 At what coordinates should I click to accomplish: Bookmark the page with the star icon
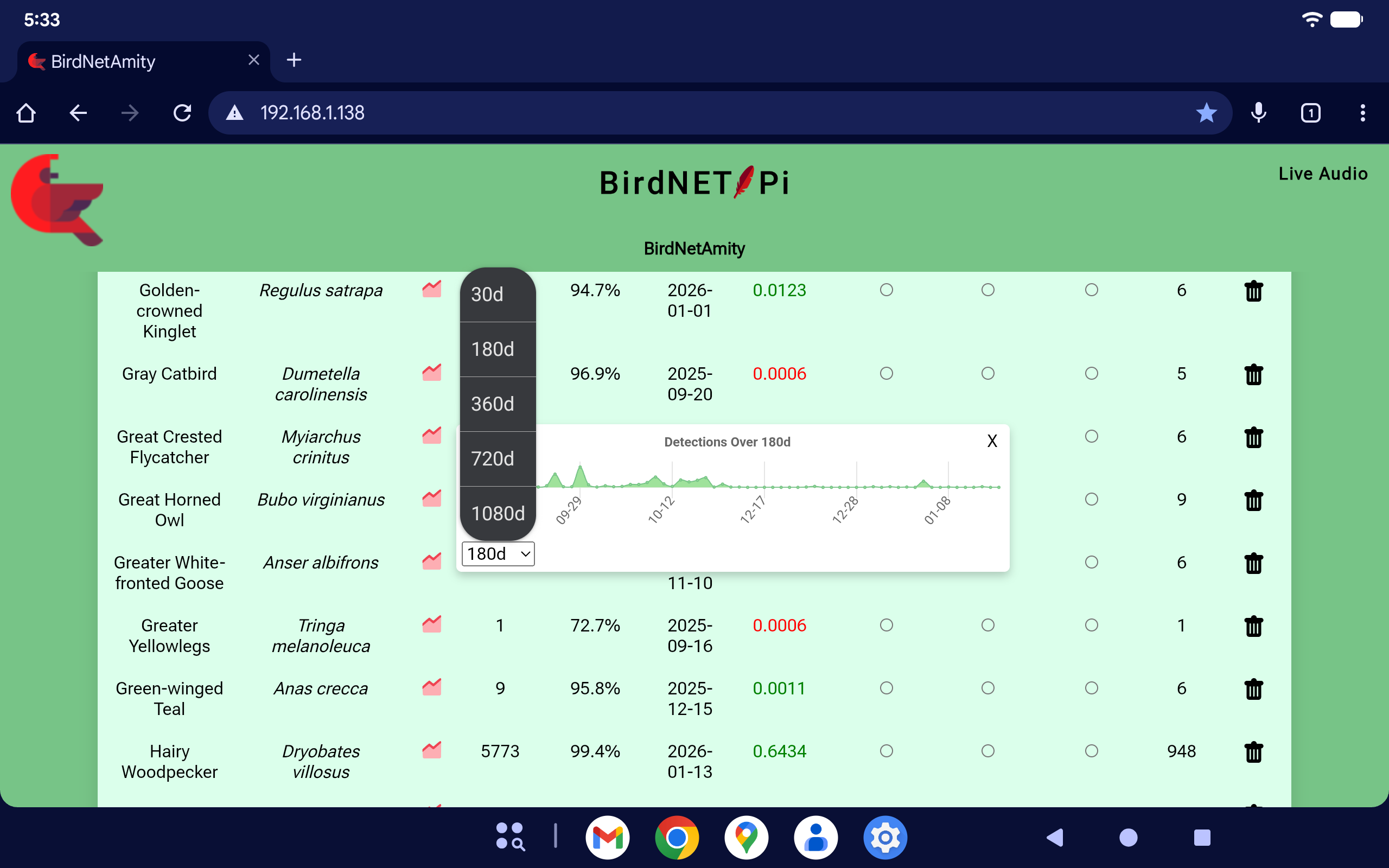(x=1206, y=113)
